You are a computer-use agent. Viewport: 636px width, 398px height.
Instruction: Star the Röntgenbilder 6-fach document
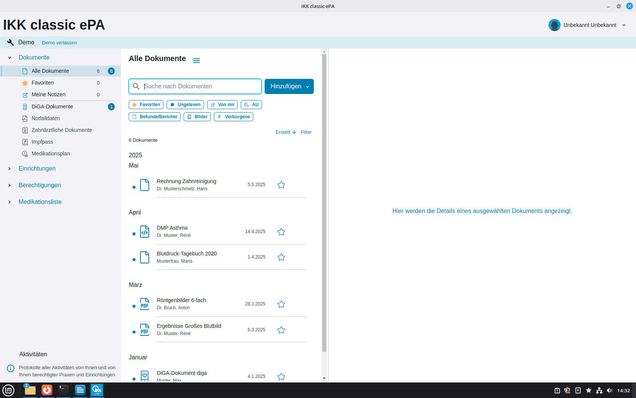[x=281, y=304]
